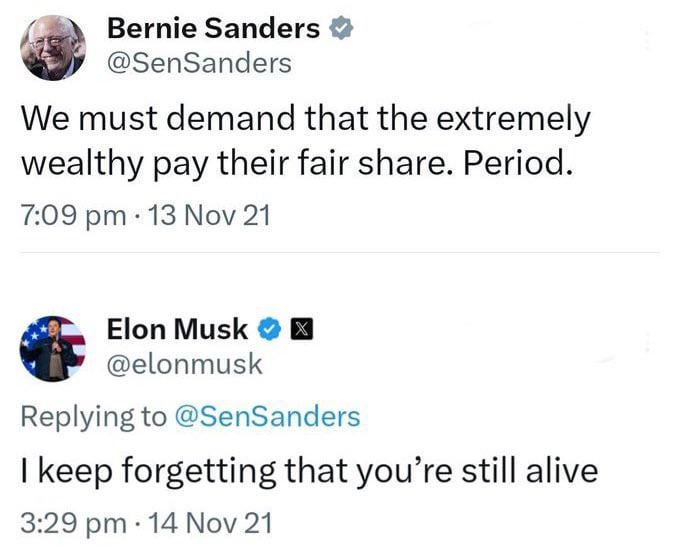Open the @elonmusk handle
Viewport: 680px width, 558px height.
pyautogui.click(x=184, y=364)
